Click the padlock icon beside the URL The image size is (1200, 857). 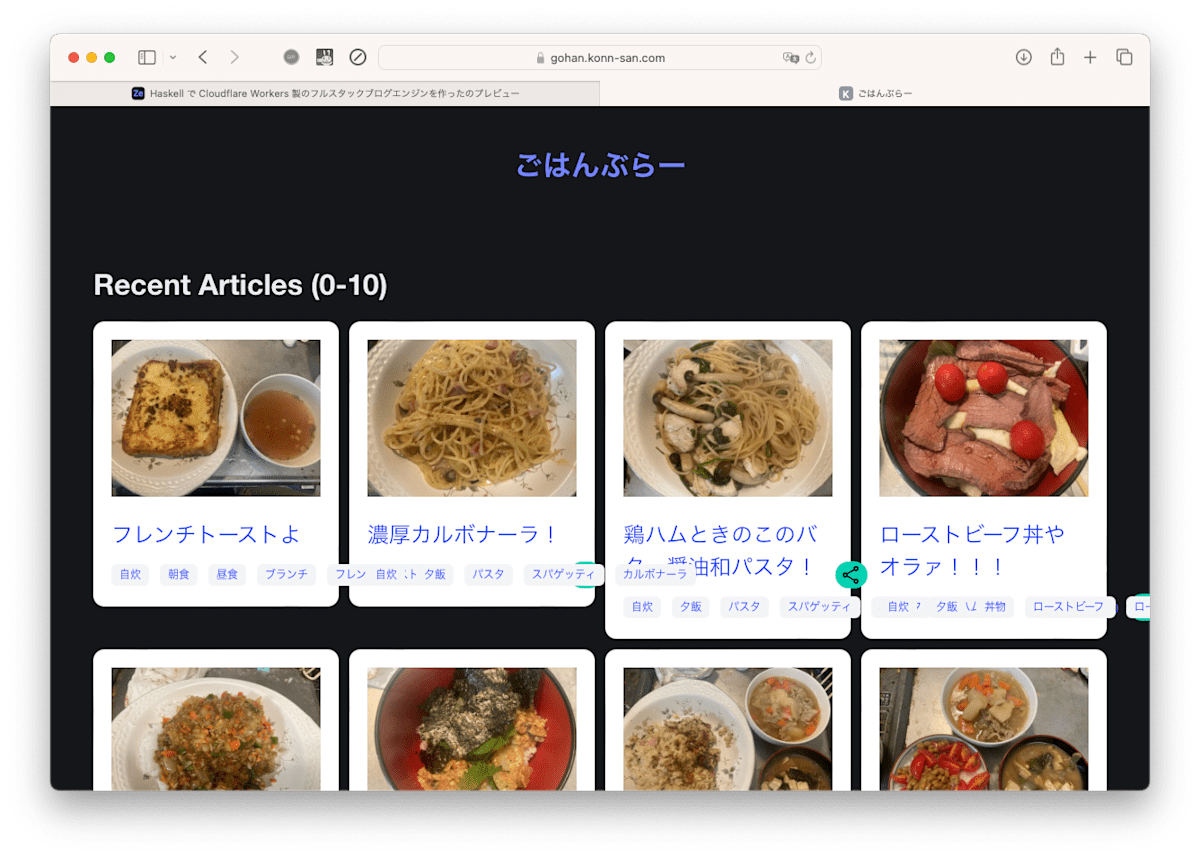click(541, 58)
